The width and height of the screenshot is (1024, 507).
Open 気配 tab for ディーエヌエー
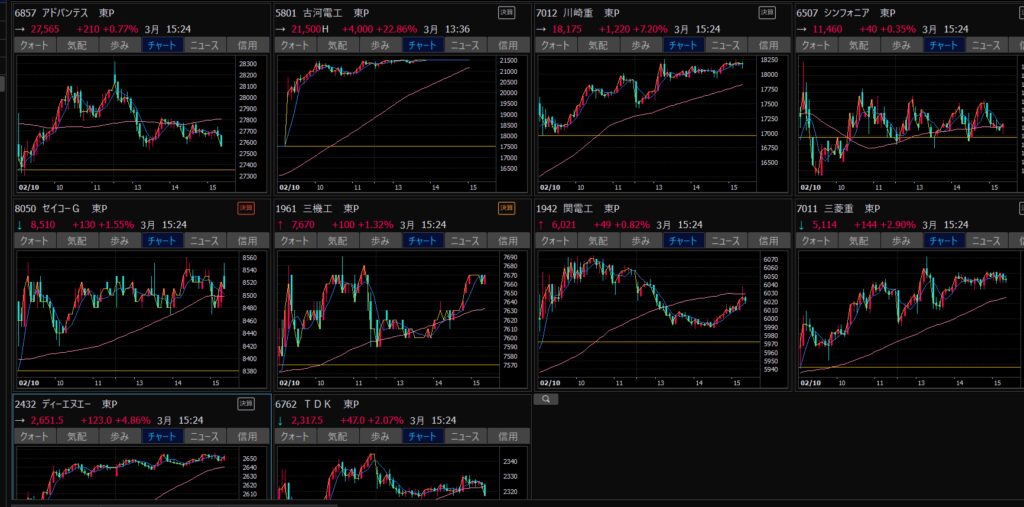coord(77,436)
